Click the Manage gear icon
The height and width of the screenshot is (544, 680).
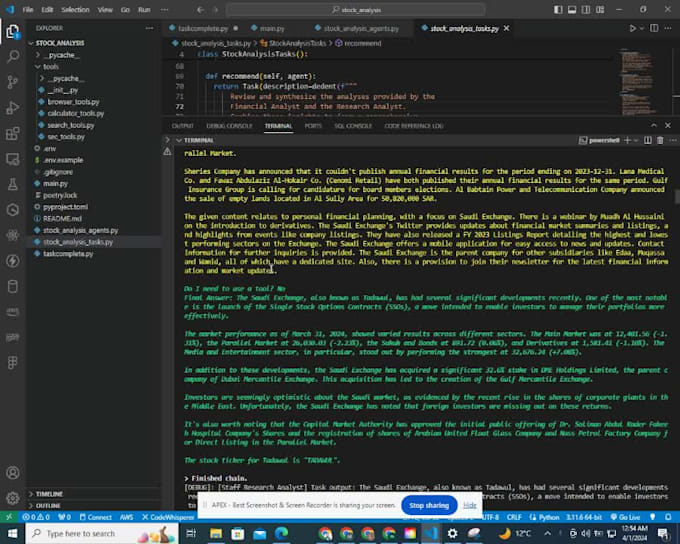tap(13, 497)
